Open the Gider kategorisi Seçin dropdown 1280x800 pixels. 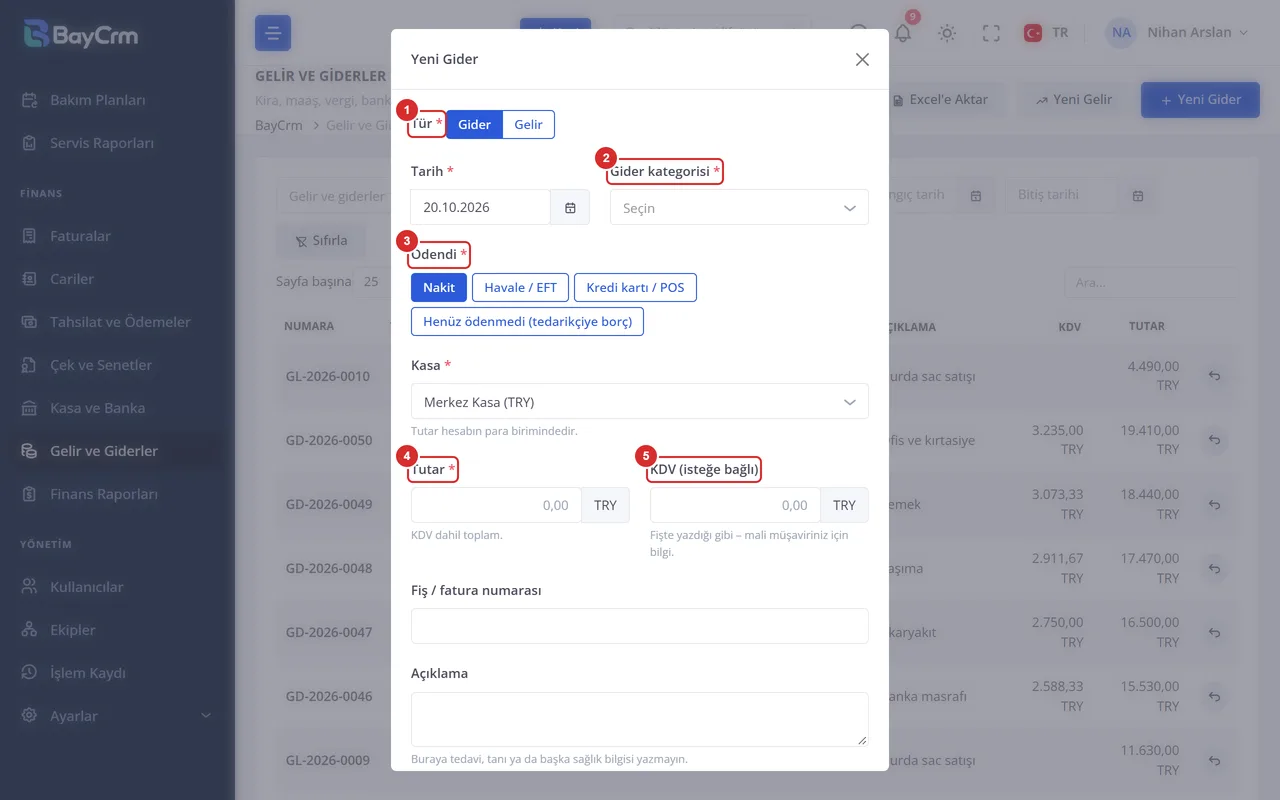point(739,207)
